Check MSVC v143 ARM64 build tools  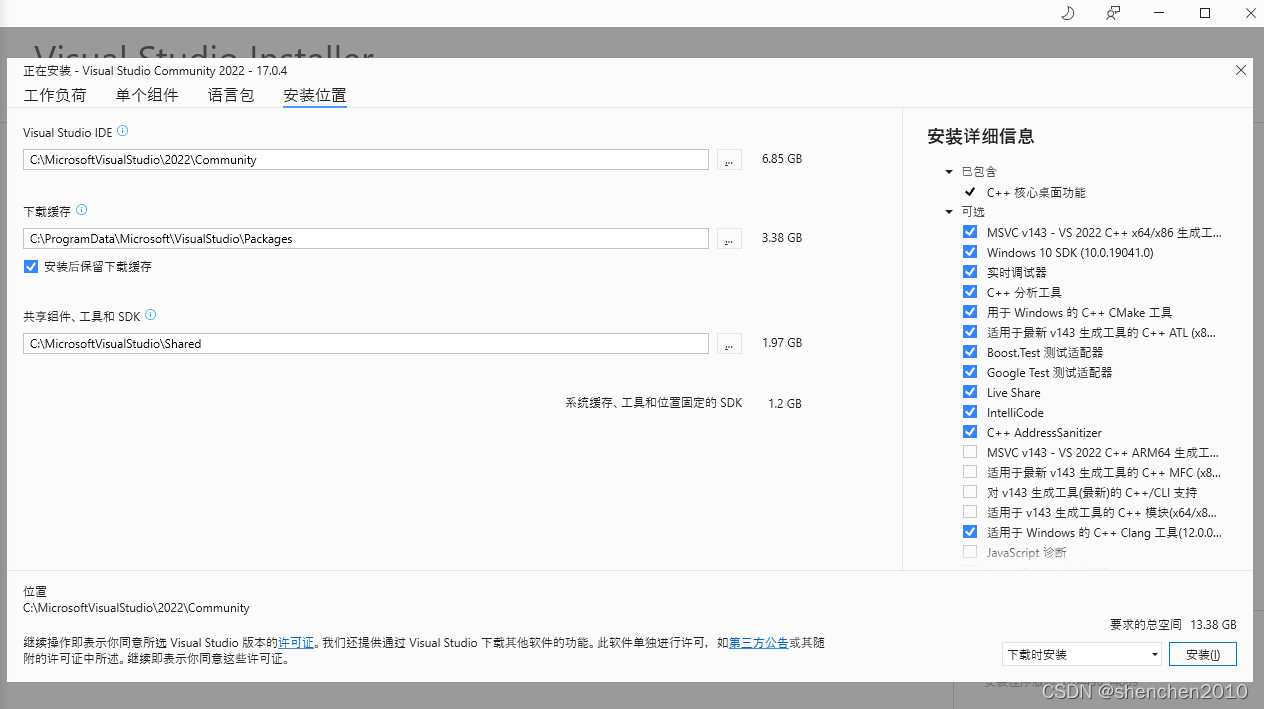(970, 452)
